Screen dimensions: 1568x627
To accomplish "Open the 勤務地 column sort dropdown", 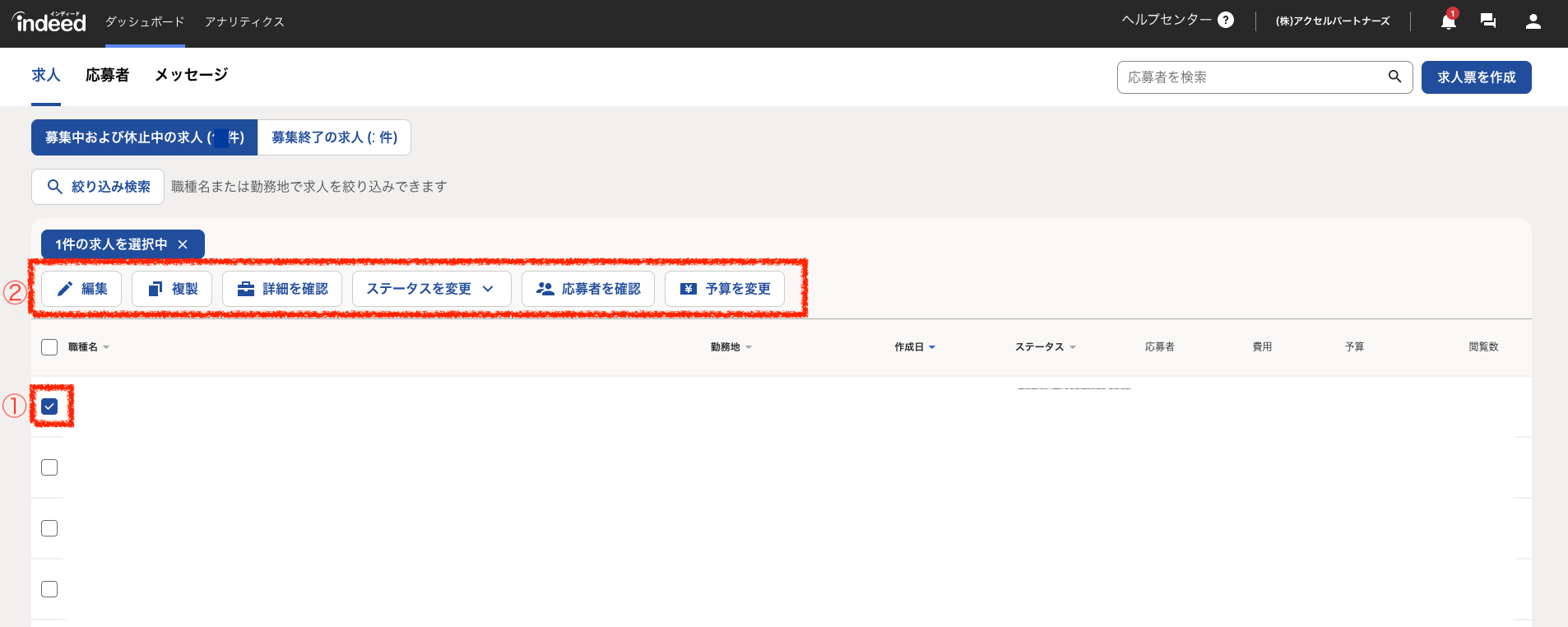I will 748,347.
